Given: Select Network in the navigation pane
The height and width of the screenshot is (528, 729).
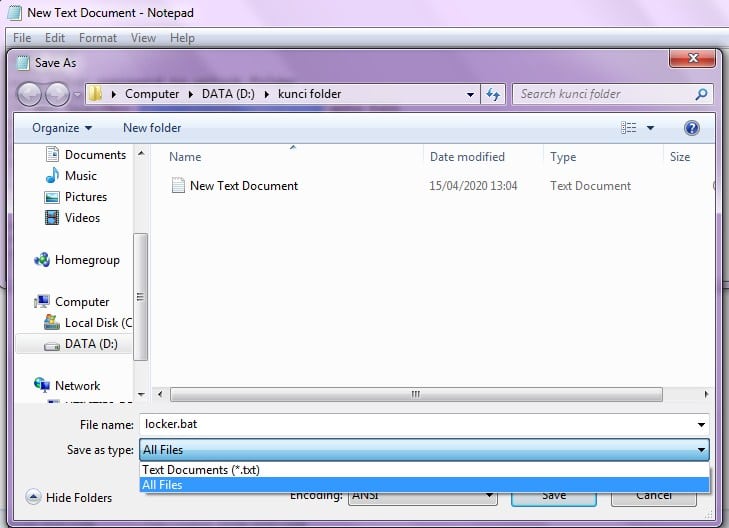Looking at the screenshot, I should (x=77, y=386).
